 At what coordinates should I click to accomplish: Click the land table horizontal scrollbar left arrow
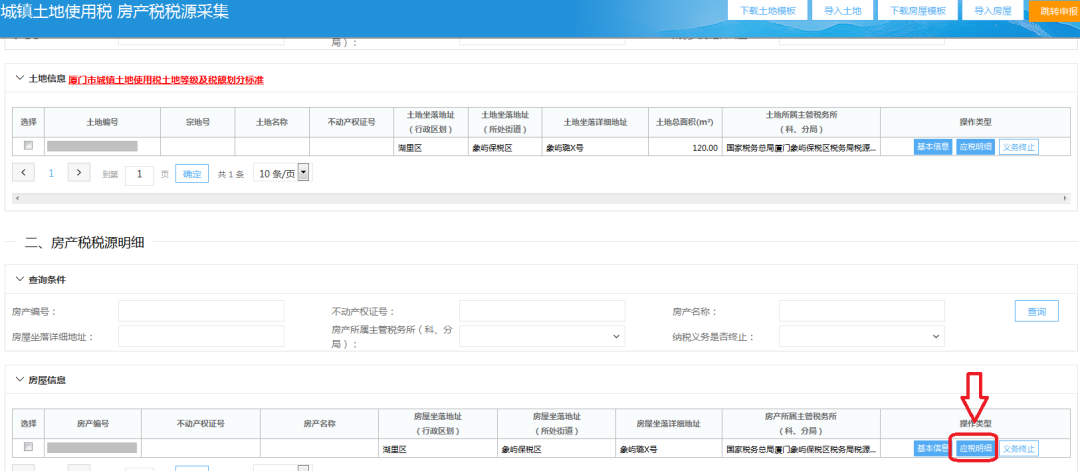coord(17,198)
